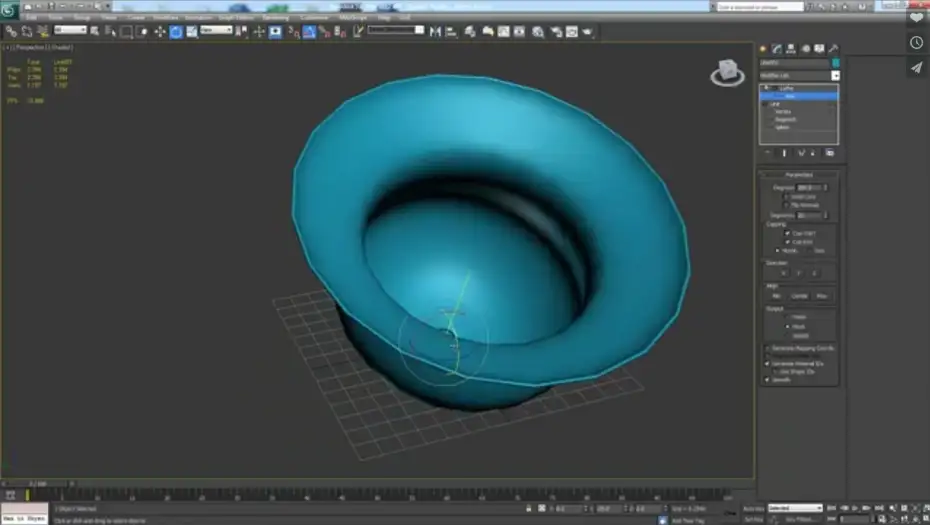The width and height of the screenshot is (930, 525).
Task: Open the reference coordinate system dropdown
Action: pos(216,30)
